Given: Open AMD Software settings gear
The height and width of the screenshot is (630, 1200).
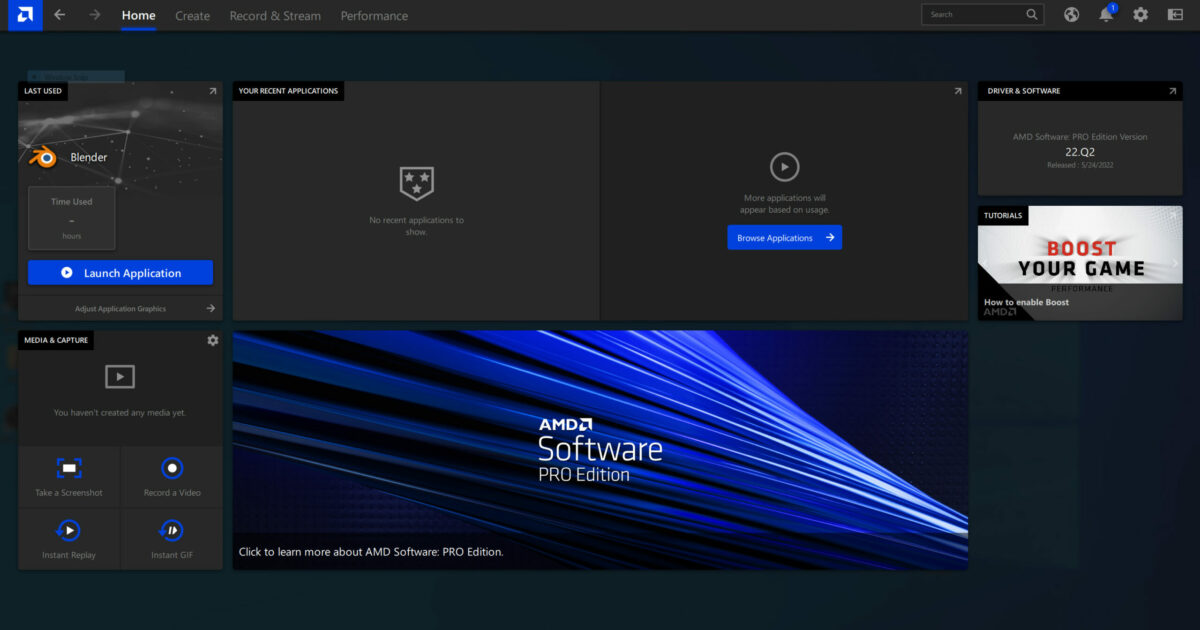Looking at the screenshot, I should click(x=1140, y=14).
